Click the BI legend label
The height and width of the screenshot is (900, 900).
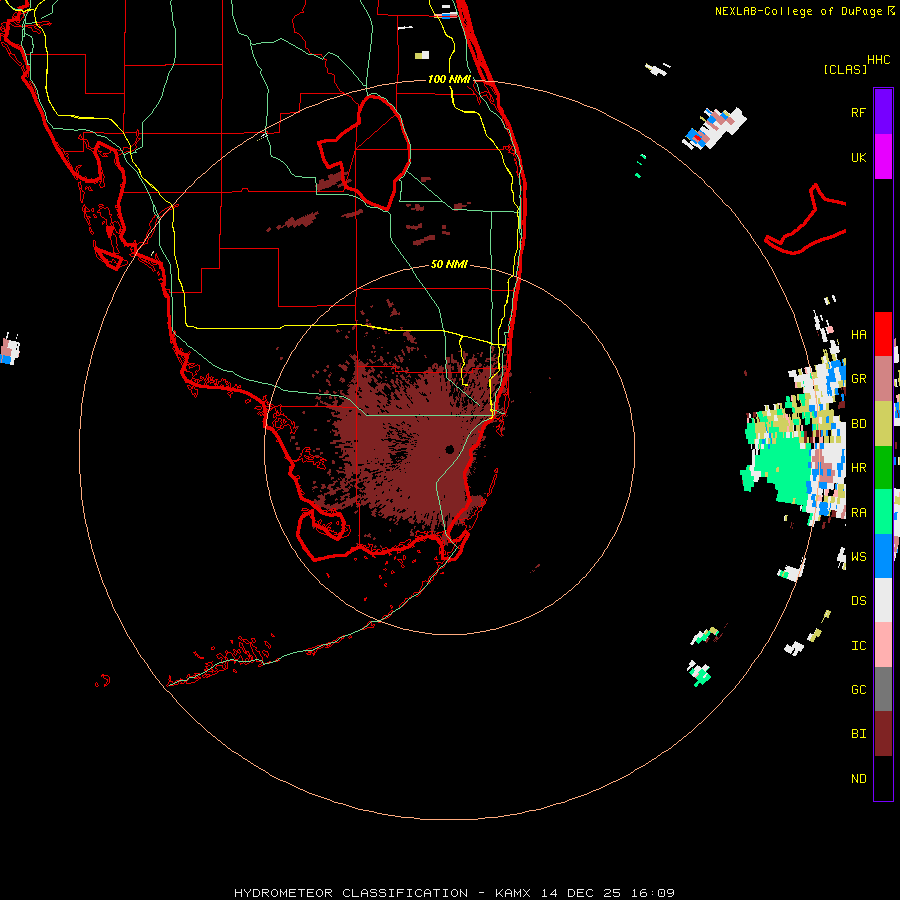(x=858, y=734)
